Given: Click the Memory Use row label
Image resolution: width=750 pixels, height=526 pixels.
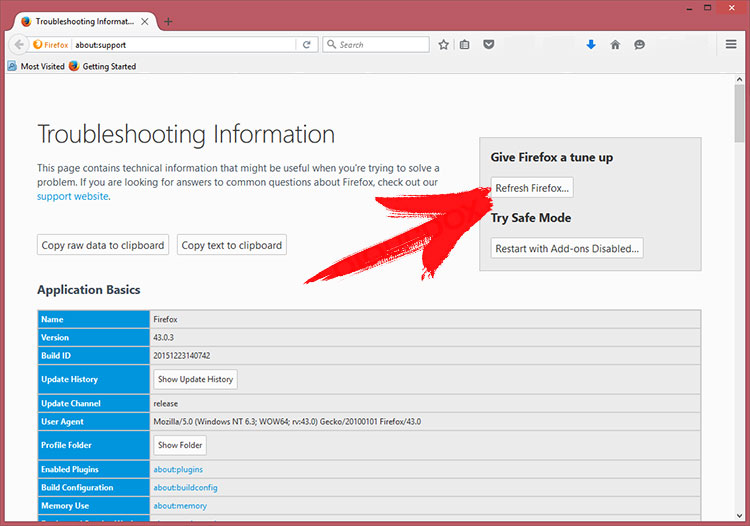Looking at the screenshot, I should (65, 506).
